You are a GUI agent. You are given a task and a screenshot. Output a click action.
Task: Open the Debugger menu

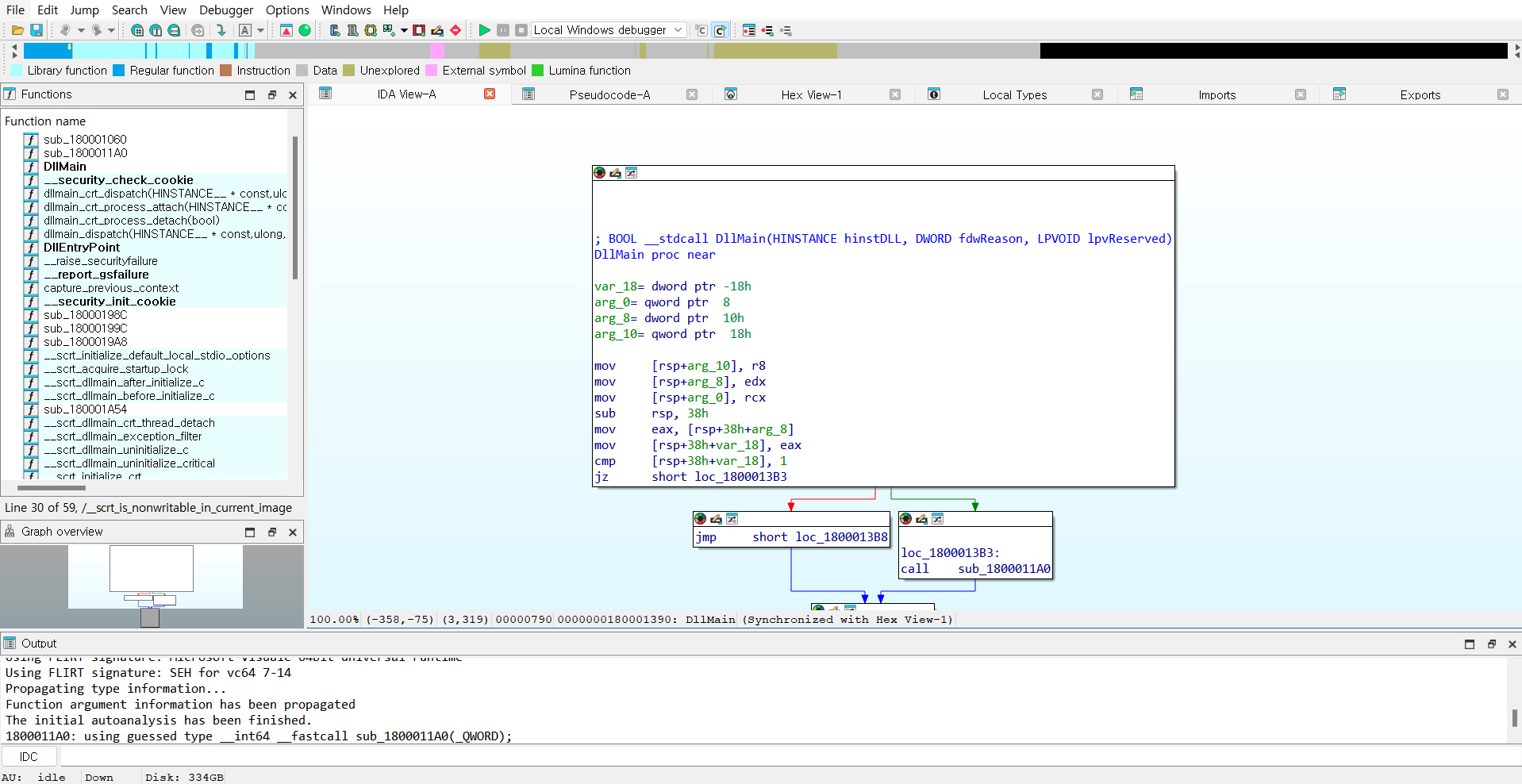(225, 10)
